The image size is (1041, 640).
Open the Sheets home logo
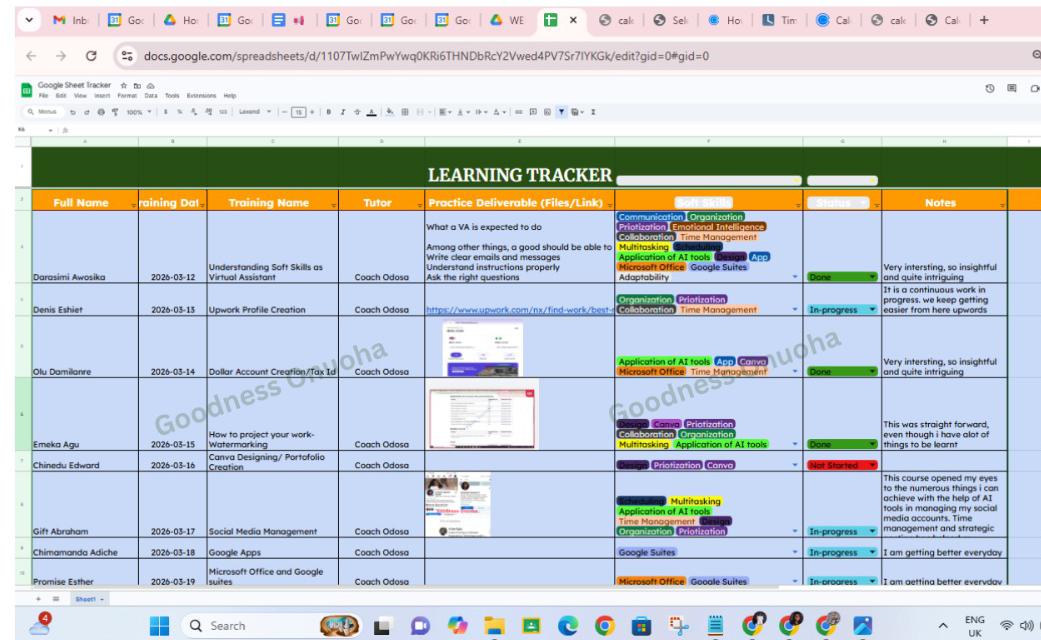point(27,90)
